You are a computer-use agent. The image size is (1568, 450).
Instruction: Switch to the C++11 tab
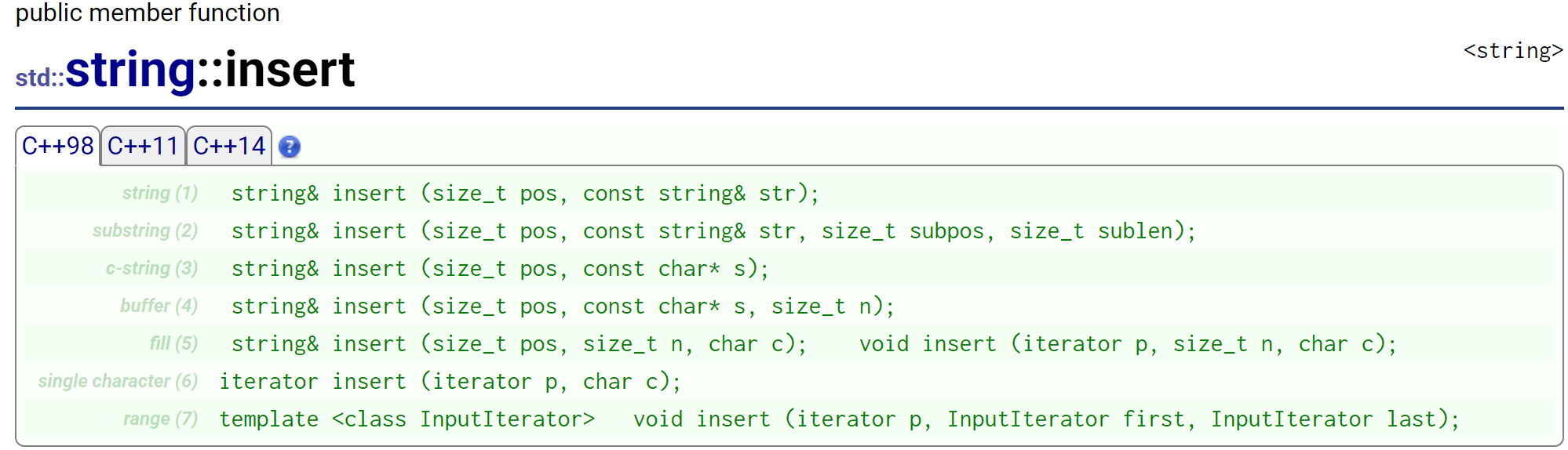pyautogui.click(x=143, y=146)
